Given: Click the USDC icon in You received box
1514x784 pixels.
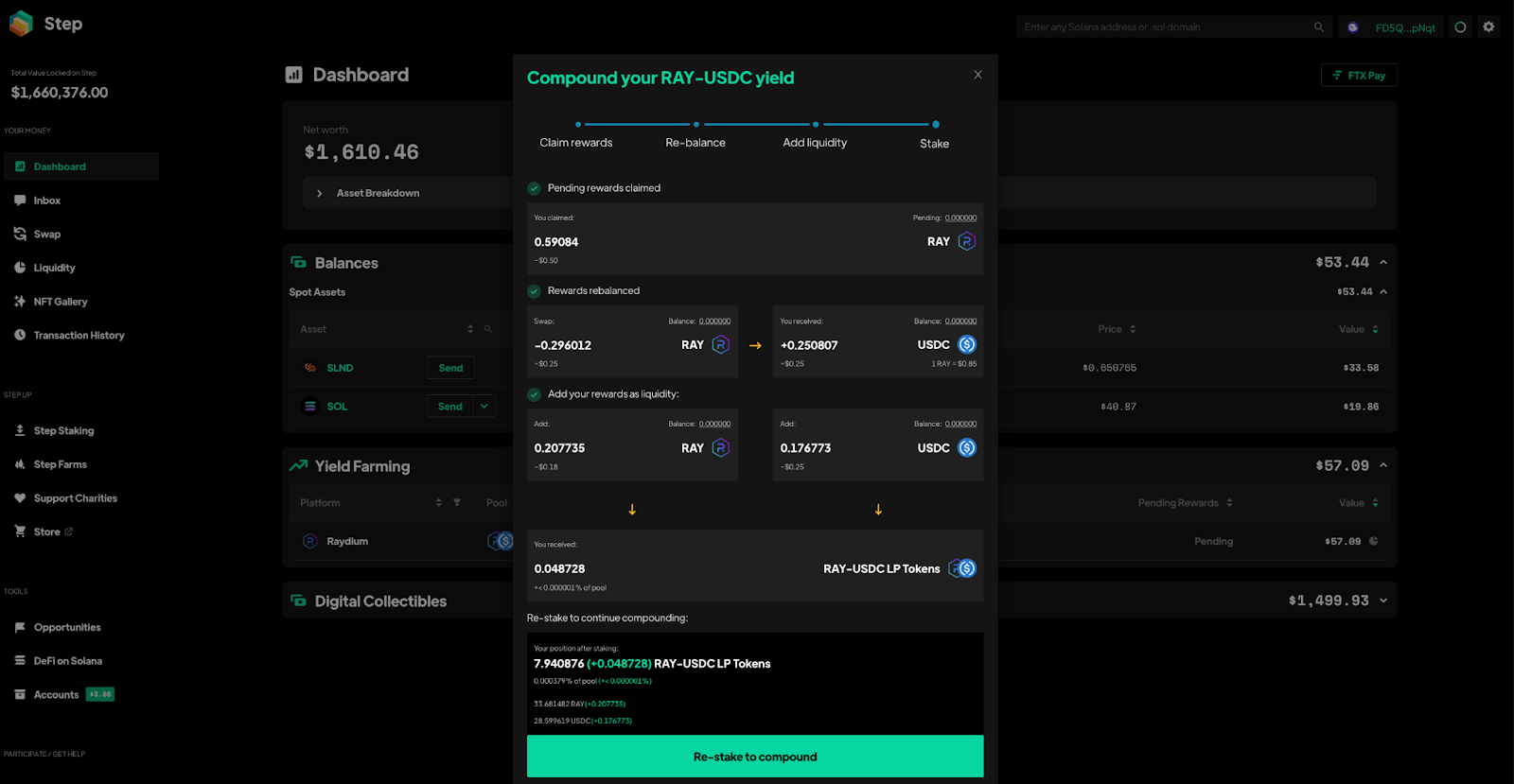Looking at the screenshot, I should 967,345.
